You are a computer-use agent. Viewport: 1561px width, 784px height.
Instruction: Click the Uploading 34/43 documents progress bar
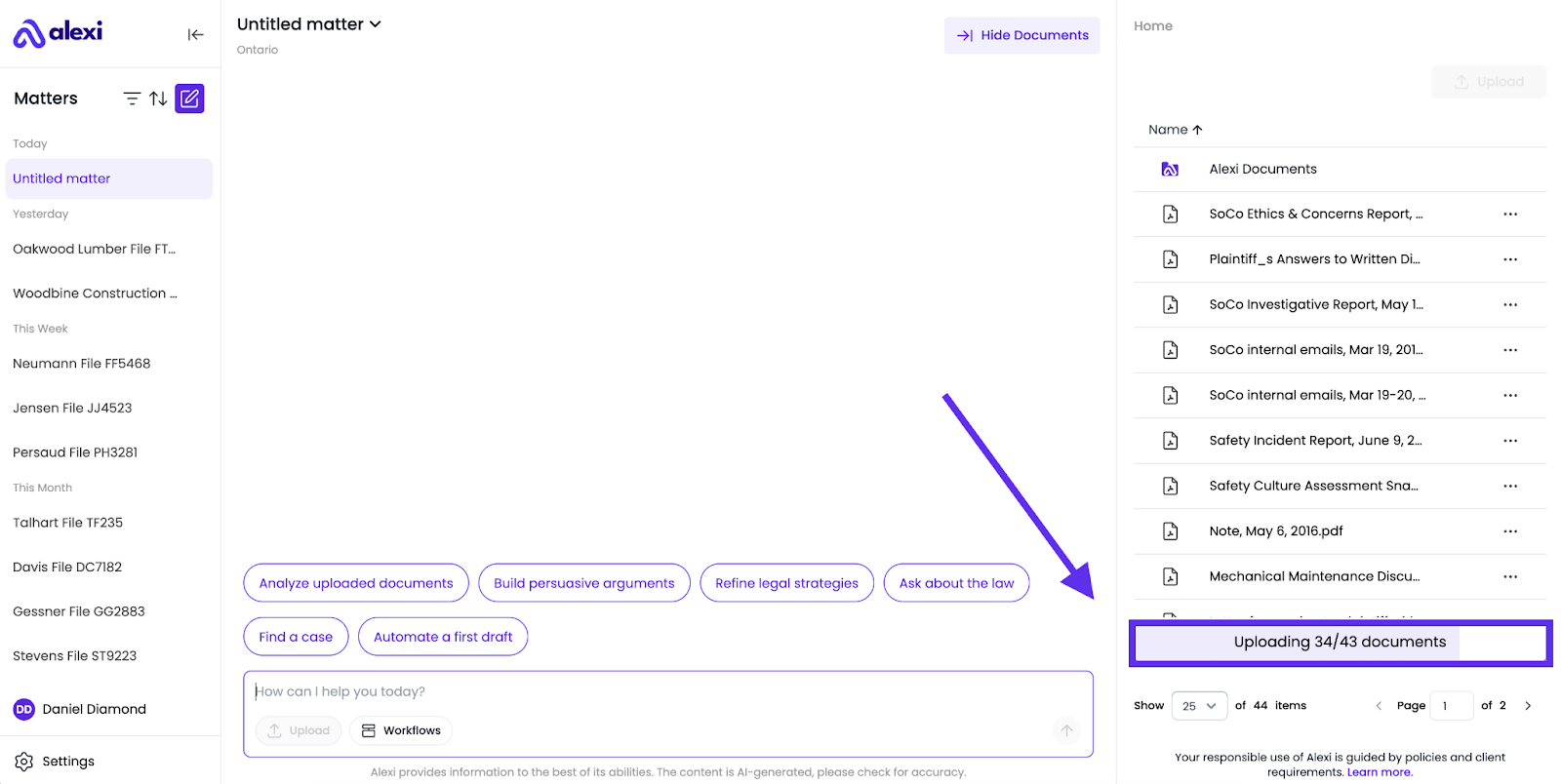[x=1341, y=643]
